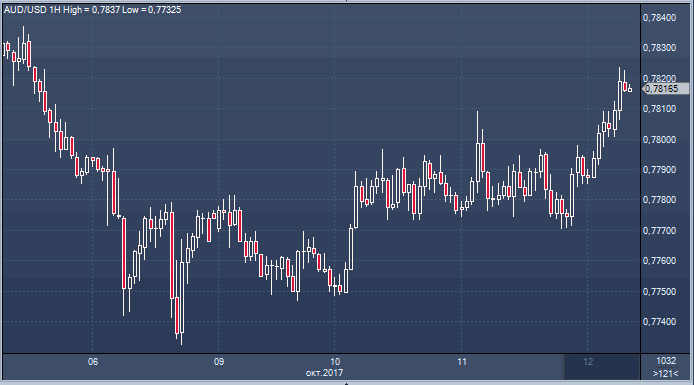
Task: Click the 0,78000 price level label
Action: click(659, 140)
